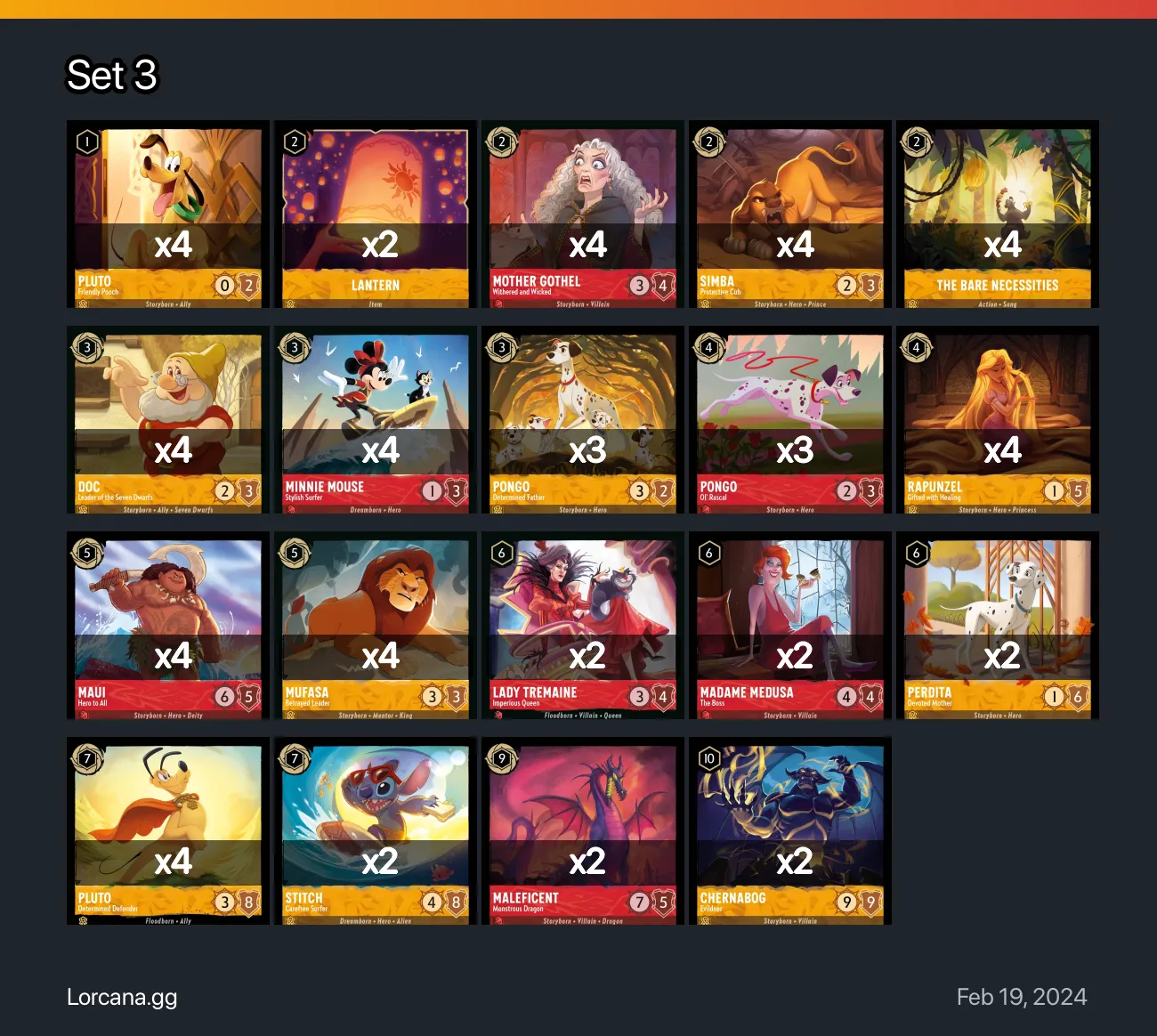Viewport: 1157px width, 1036px height.
Task: Select the Simba Protective Cub card
Action: click(790, 214)
